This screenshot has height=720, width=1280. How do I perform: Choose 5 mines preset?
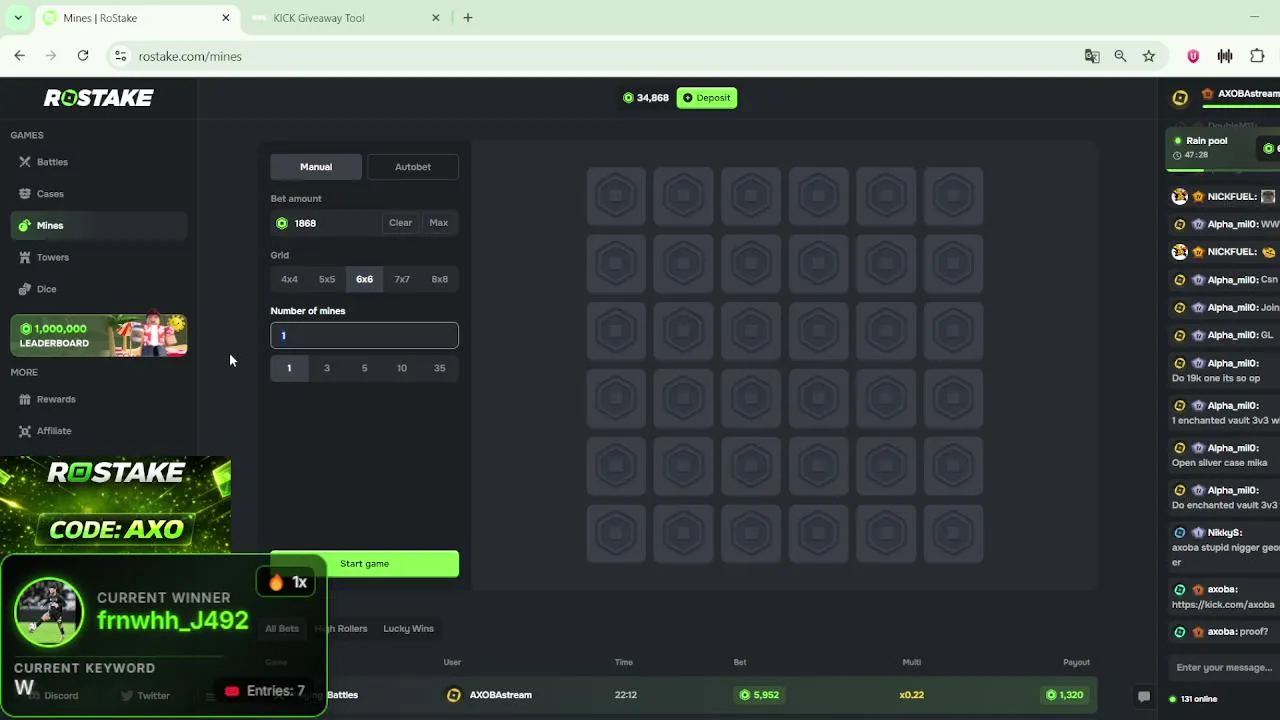pos(364,368)
